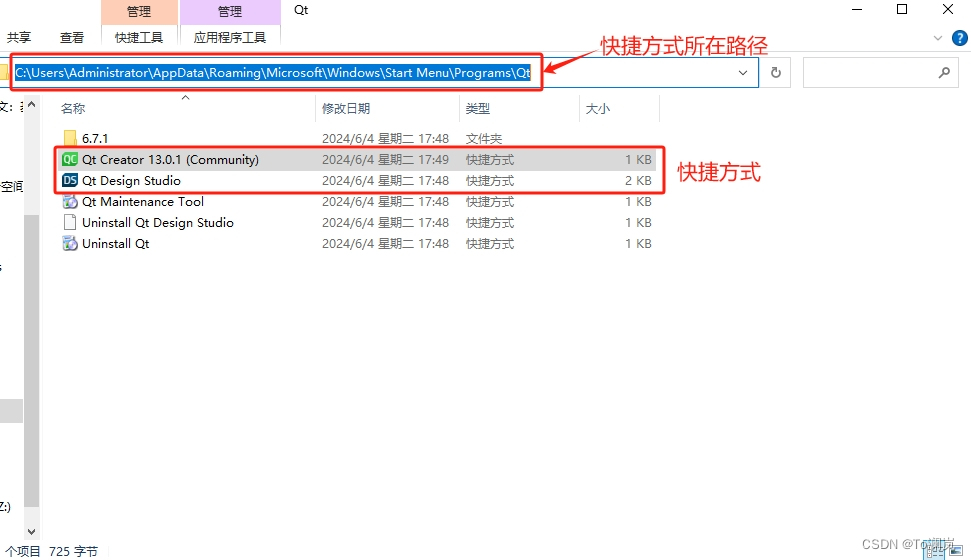Open the 快捷工具 ribbon tab
Viewport: 971px width, 560px height.
139,38
